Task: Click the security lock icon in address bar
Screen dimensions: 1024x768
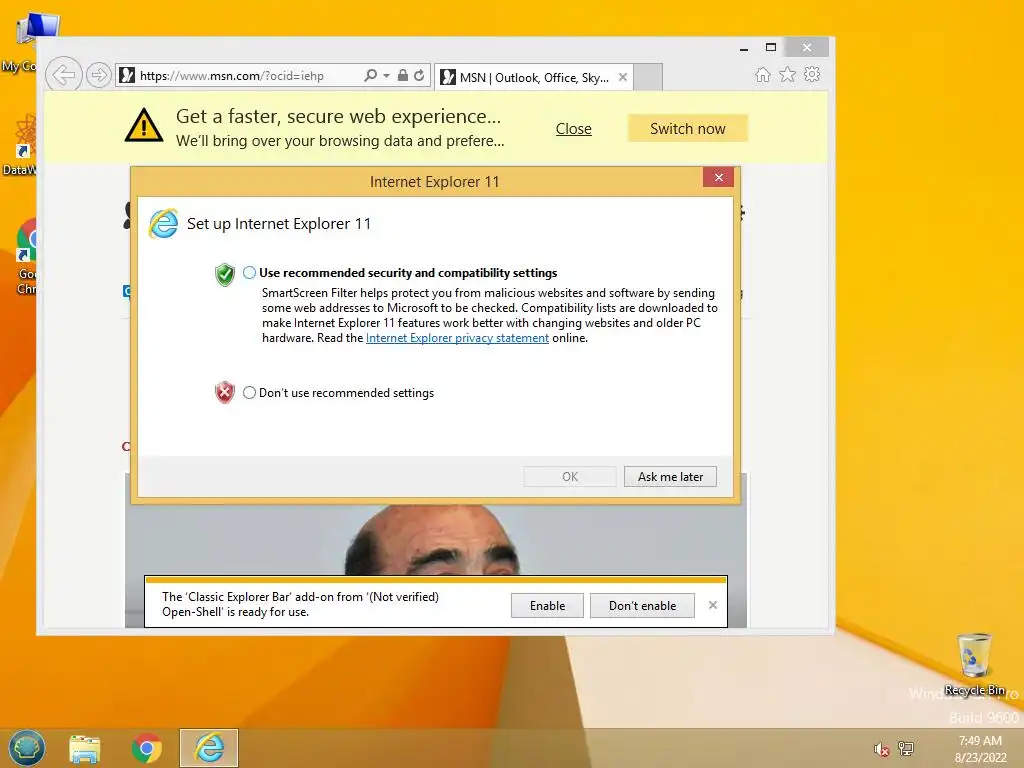Action: 403,75
